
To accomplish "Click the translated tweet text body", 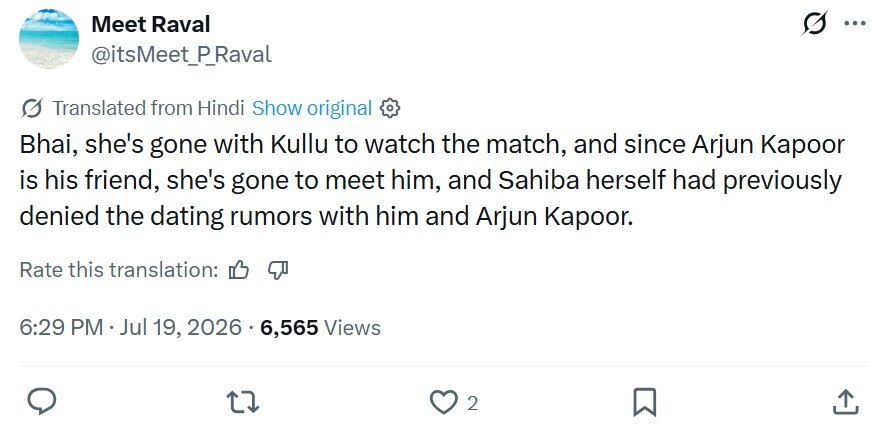I will click(432, 180).
